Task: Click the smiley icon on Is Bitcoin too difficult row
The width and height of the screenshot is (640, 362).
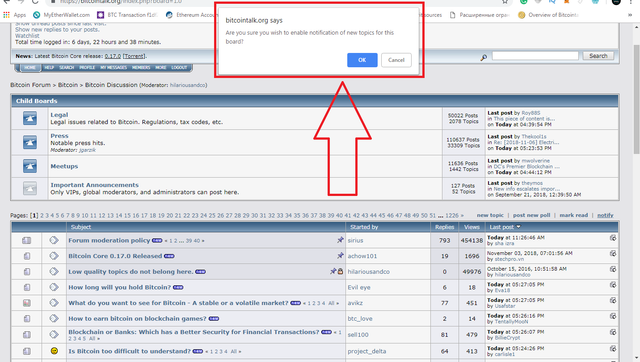Action: [54, 351]
